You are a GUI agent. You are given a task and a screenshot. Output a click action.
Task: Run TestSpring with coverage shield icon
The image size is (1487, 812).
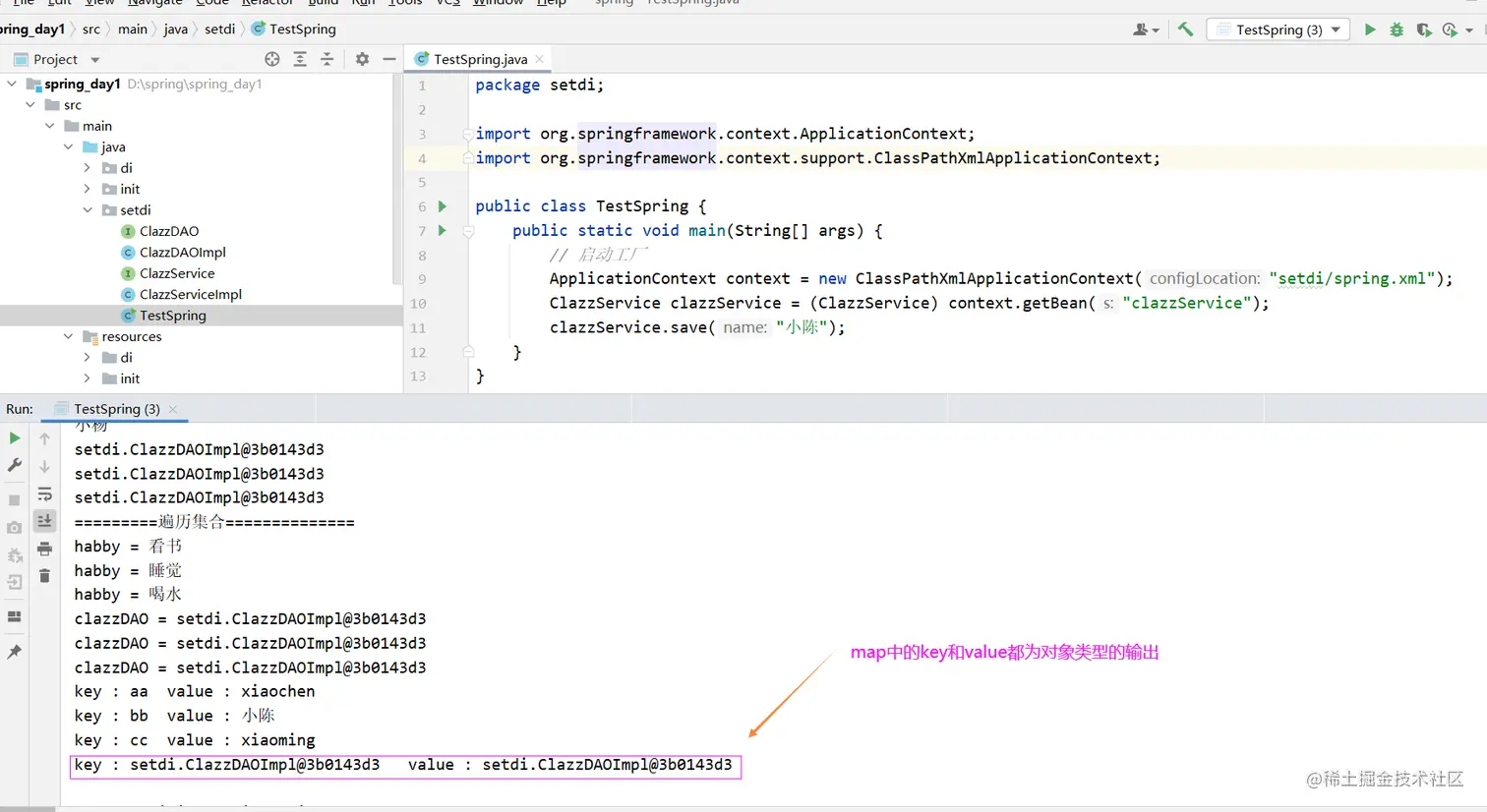[1423, 29]
